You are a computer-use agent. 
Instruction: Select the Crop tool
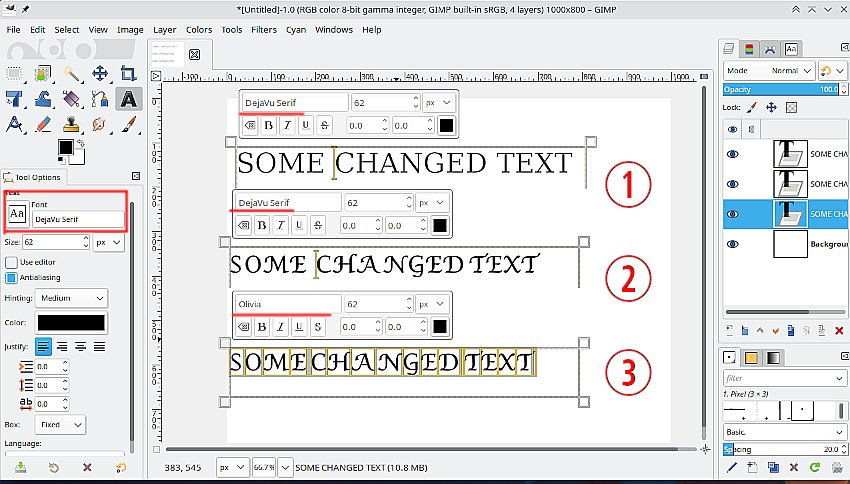[128, 73]
